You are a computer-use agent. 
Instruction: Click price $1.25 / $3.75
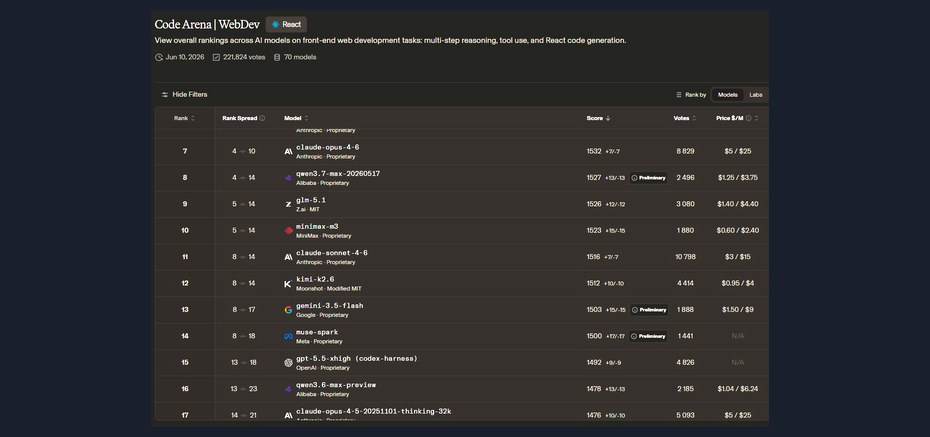pos(737,177)
